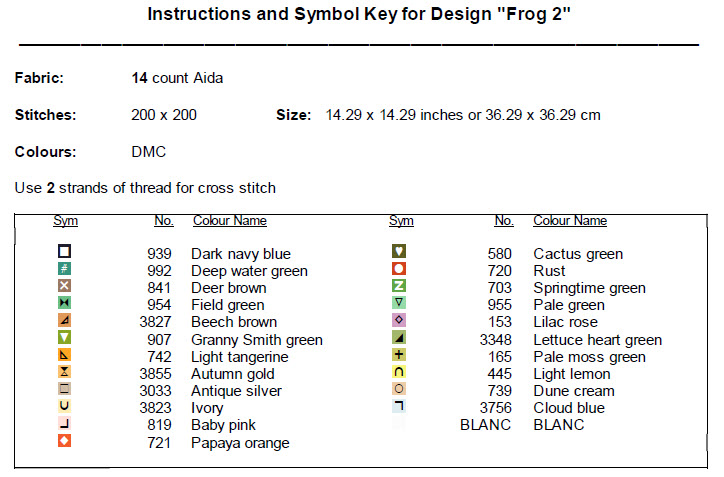The height and width of the screenshot is (477, 724).
Task: Click the Cloud blue symbol icon
Action: [x=399, y=406]
